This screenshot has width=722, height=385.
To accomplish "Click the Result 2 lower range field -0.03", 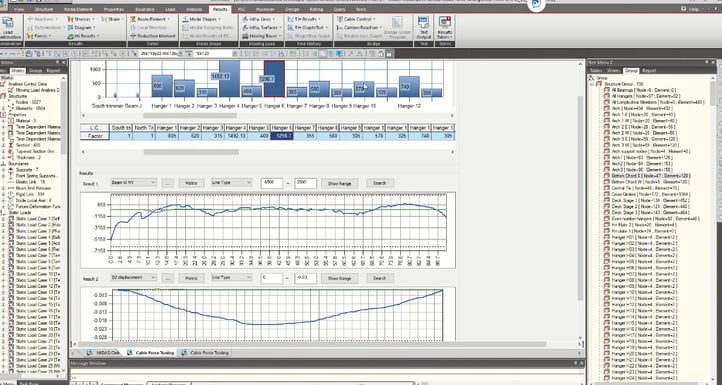I will 305,278.
